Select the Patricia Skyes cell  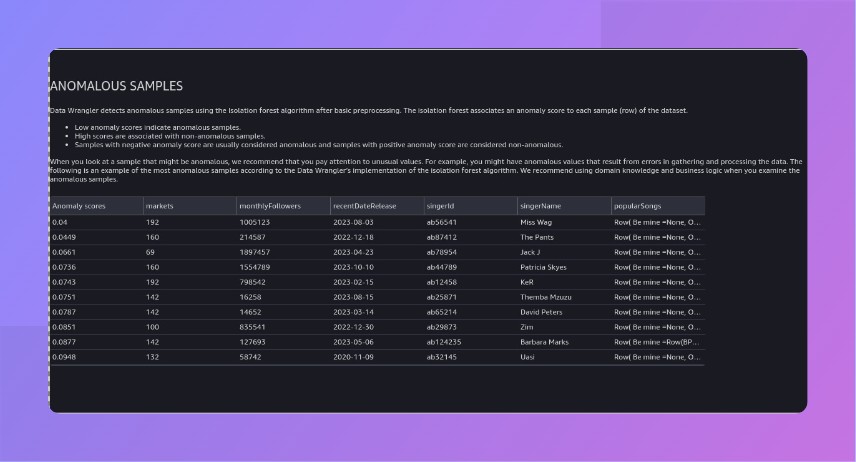(543, 267)
